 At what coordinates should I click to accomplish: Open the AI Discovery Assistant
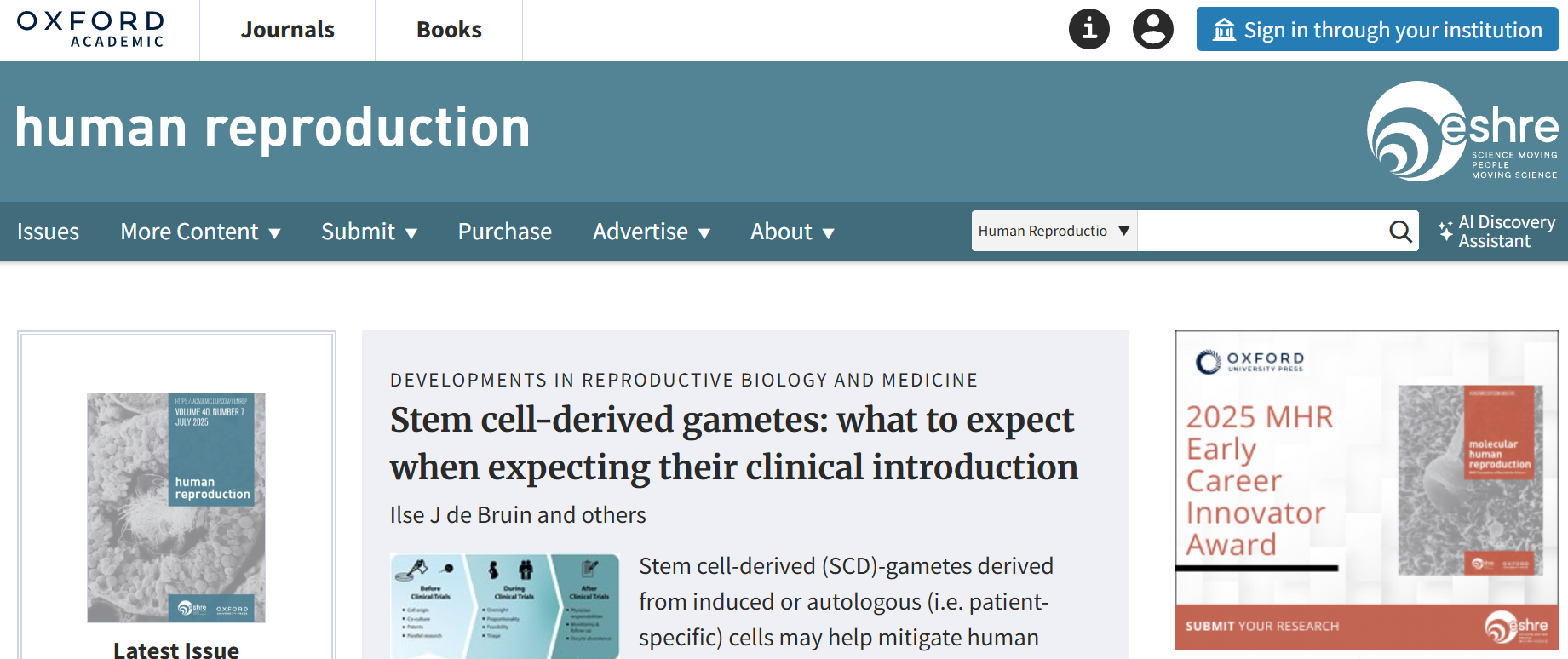click(1496, 232)
